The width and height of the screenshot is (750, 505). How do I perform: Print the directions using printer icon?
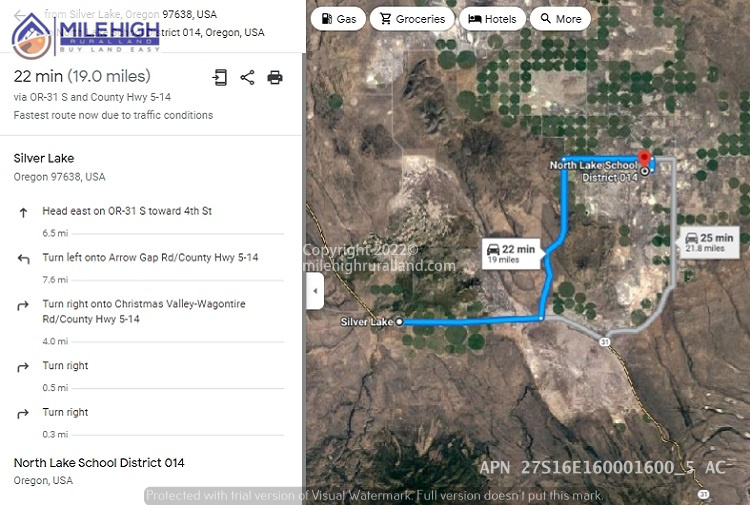point(275,77)
